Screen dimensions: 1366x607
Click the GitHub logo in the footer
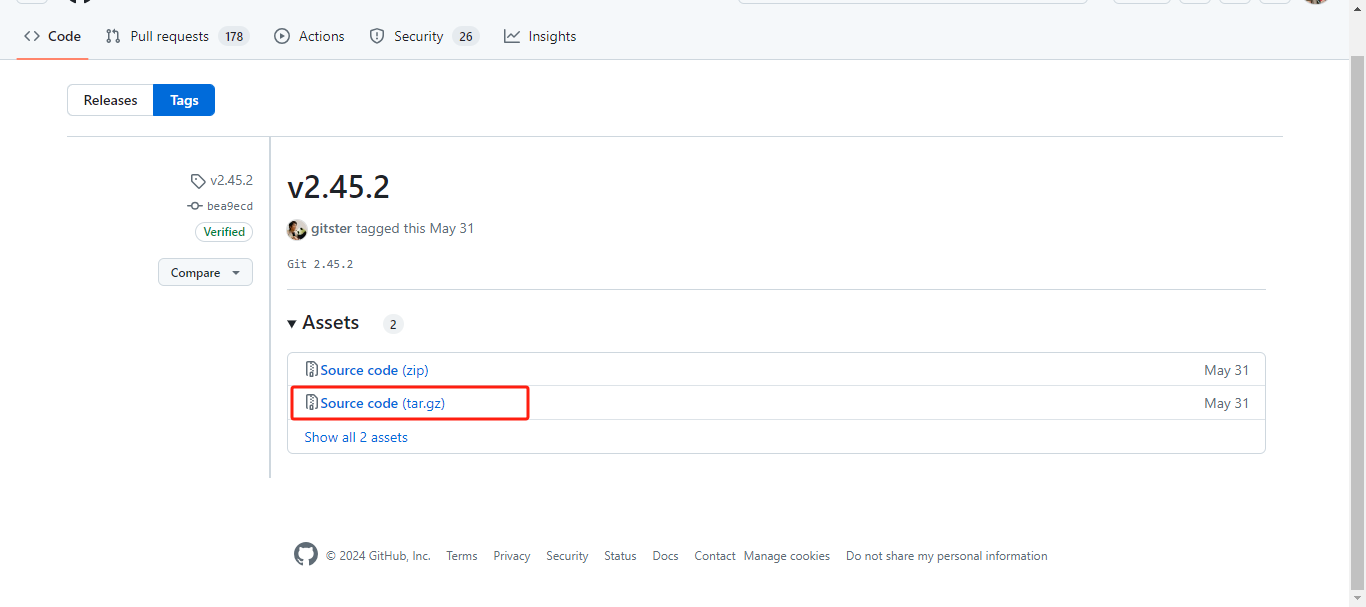306,555
